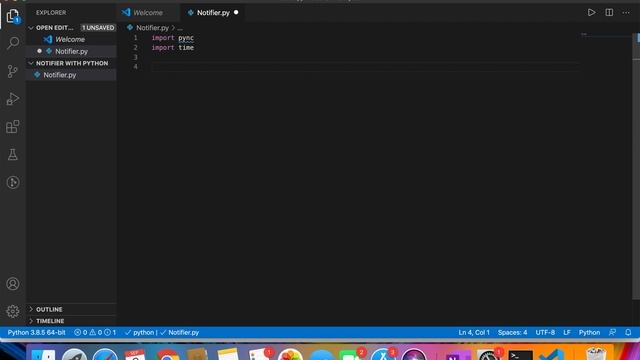
Task: Change end of line sequence LF
Action: pyautogui.click(x=567, y=332)
